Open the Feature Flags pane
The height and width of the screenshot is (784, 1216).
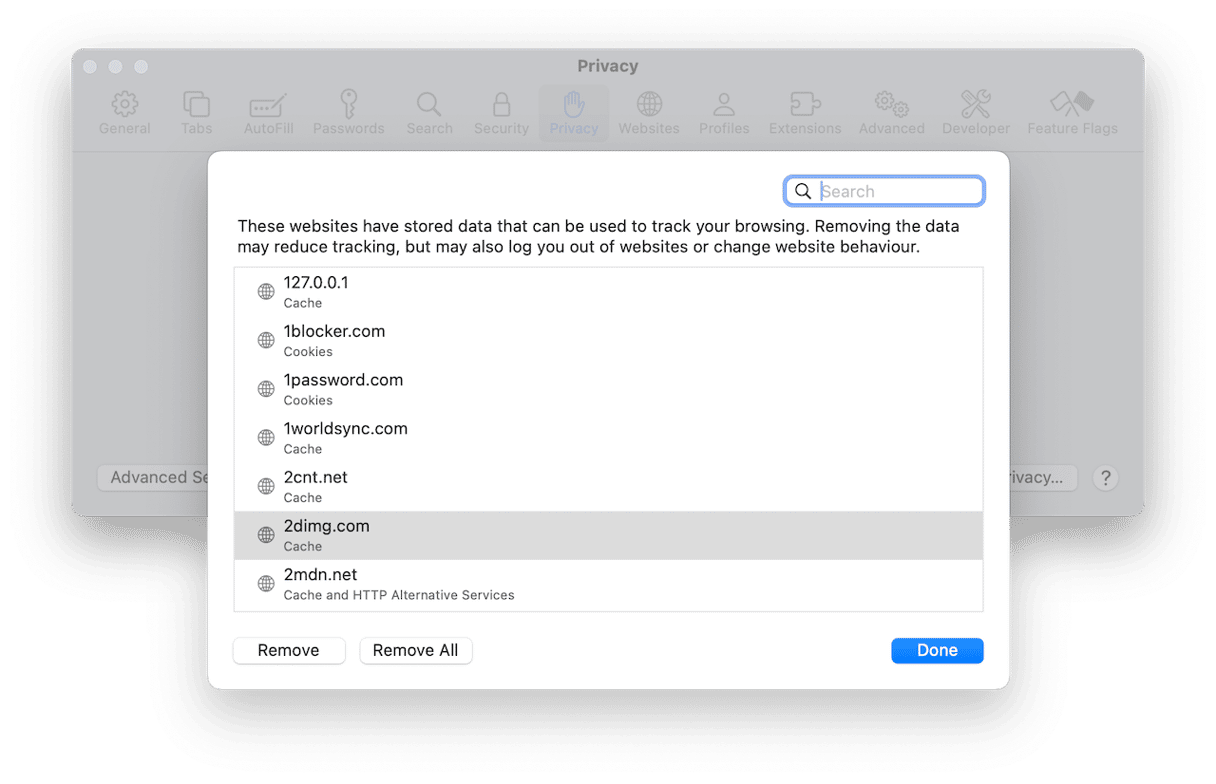(1072, 113)
